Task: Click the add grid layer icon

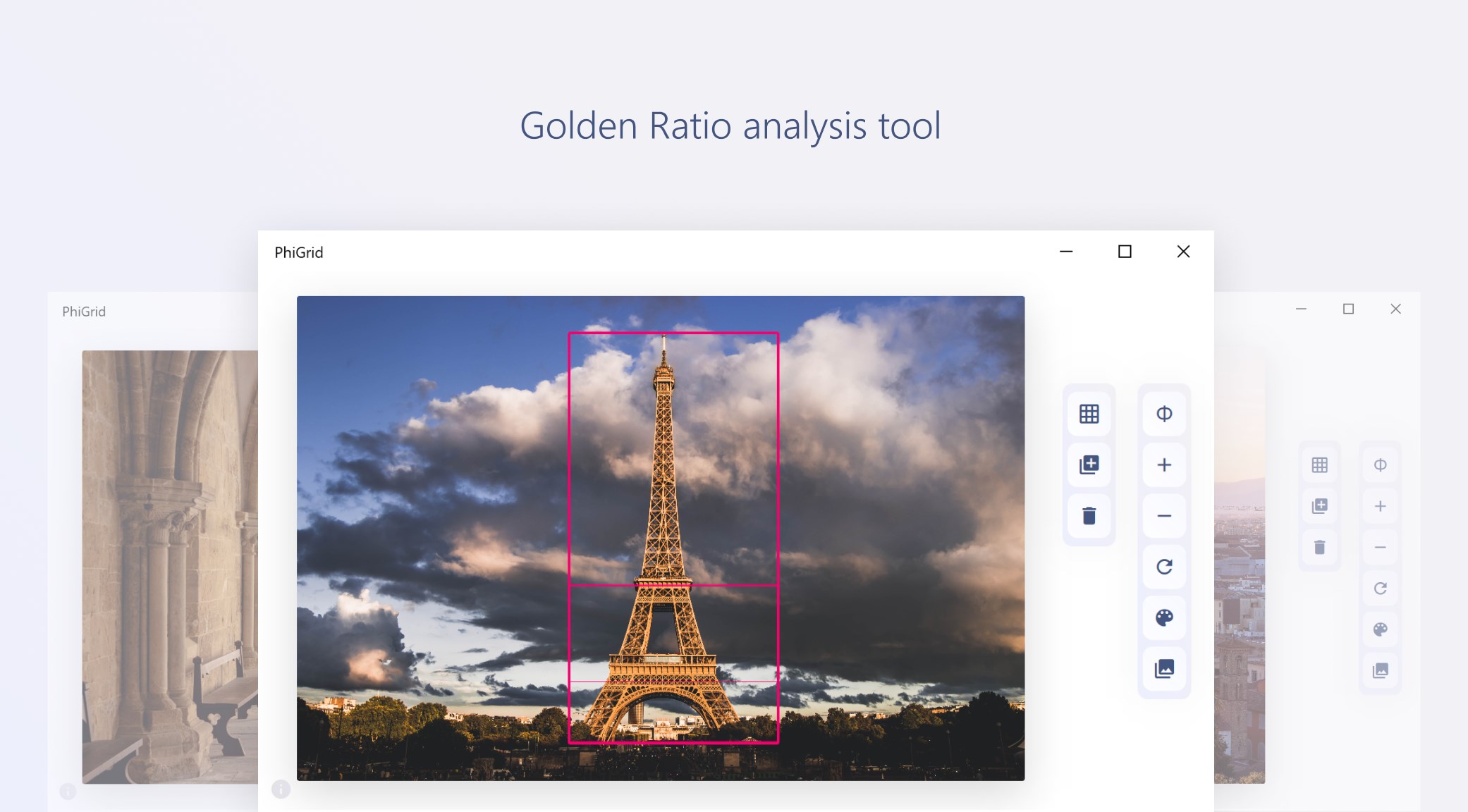Action: point(1089,465)
